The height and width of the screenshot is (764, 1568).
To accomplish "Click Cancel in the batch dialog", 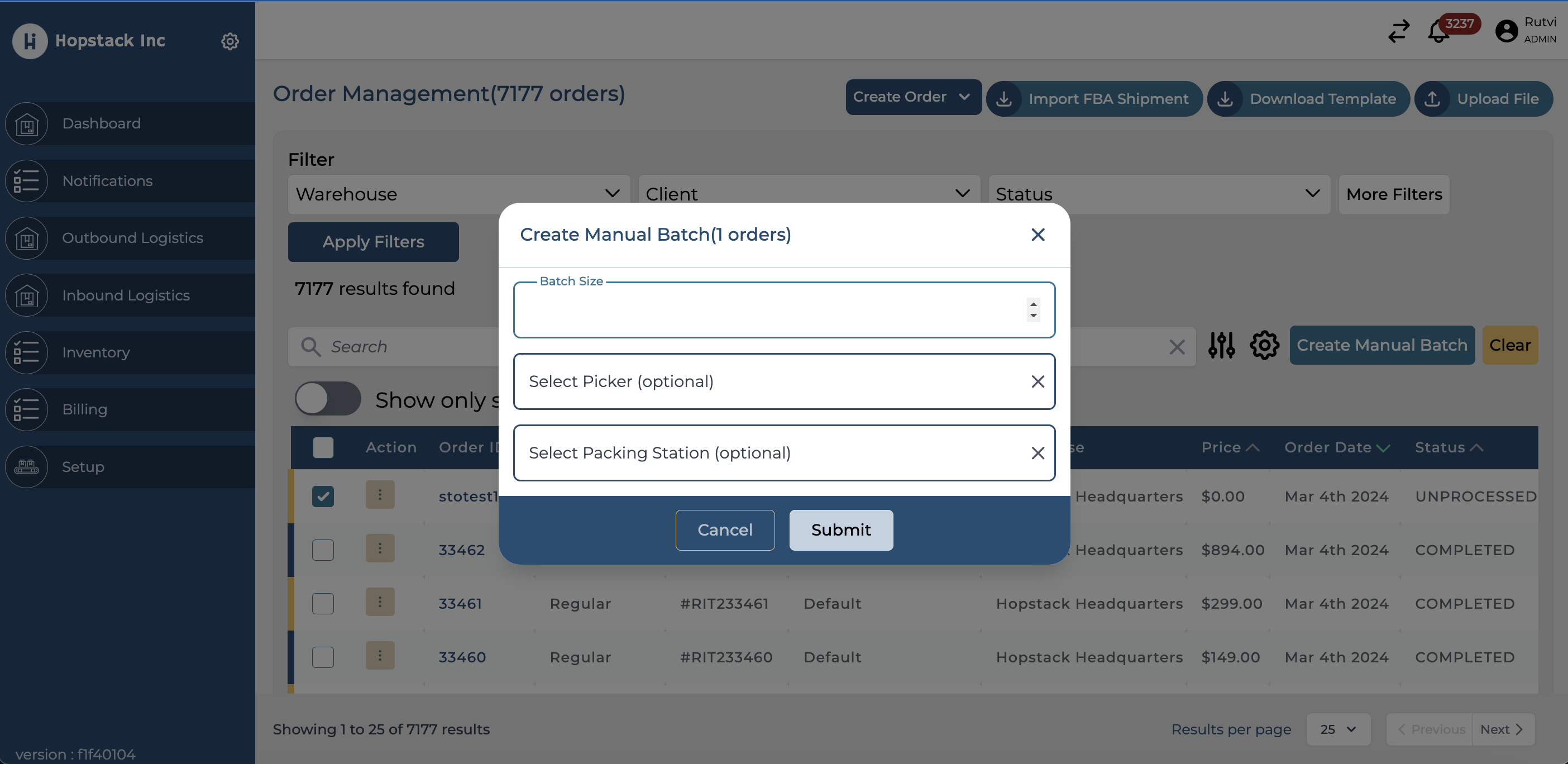I will tap(724, 529).
